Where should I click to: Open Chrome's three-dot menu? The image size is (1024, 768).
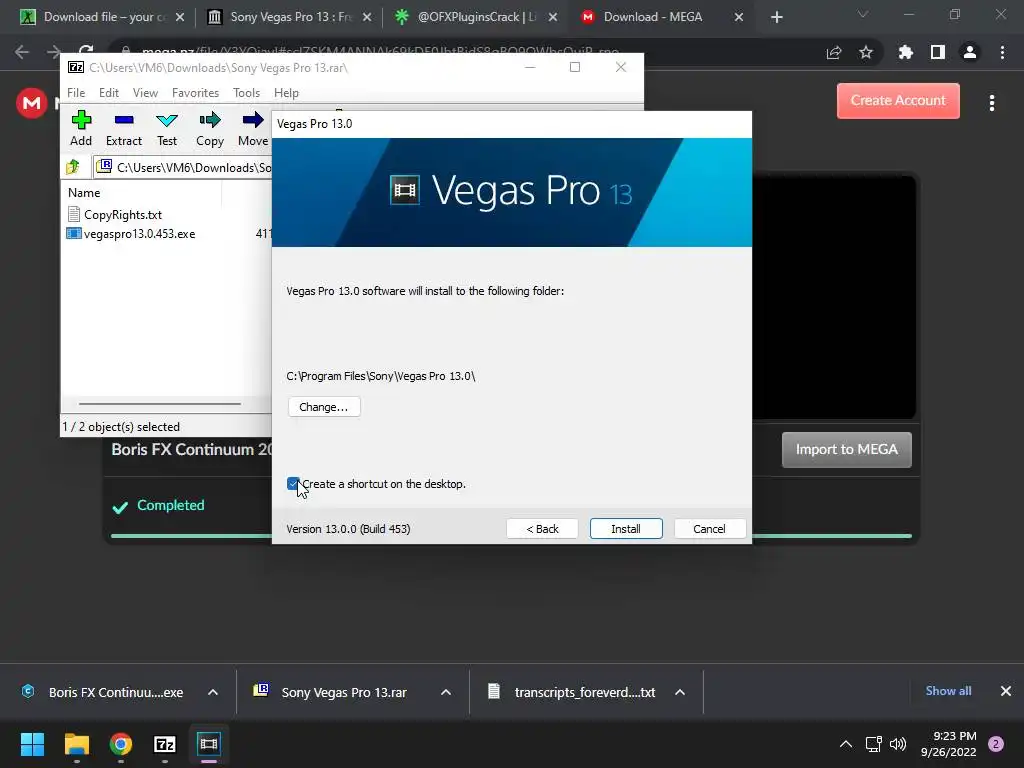point(1002,52)
